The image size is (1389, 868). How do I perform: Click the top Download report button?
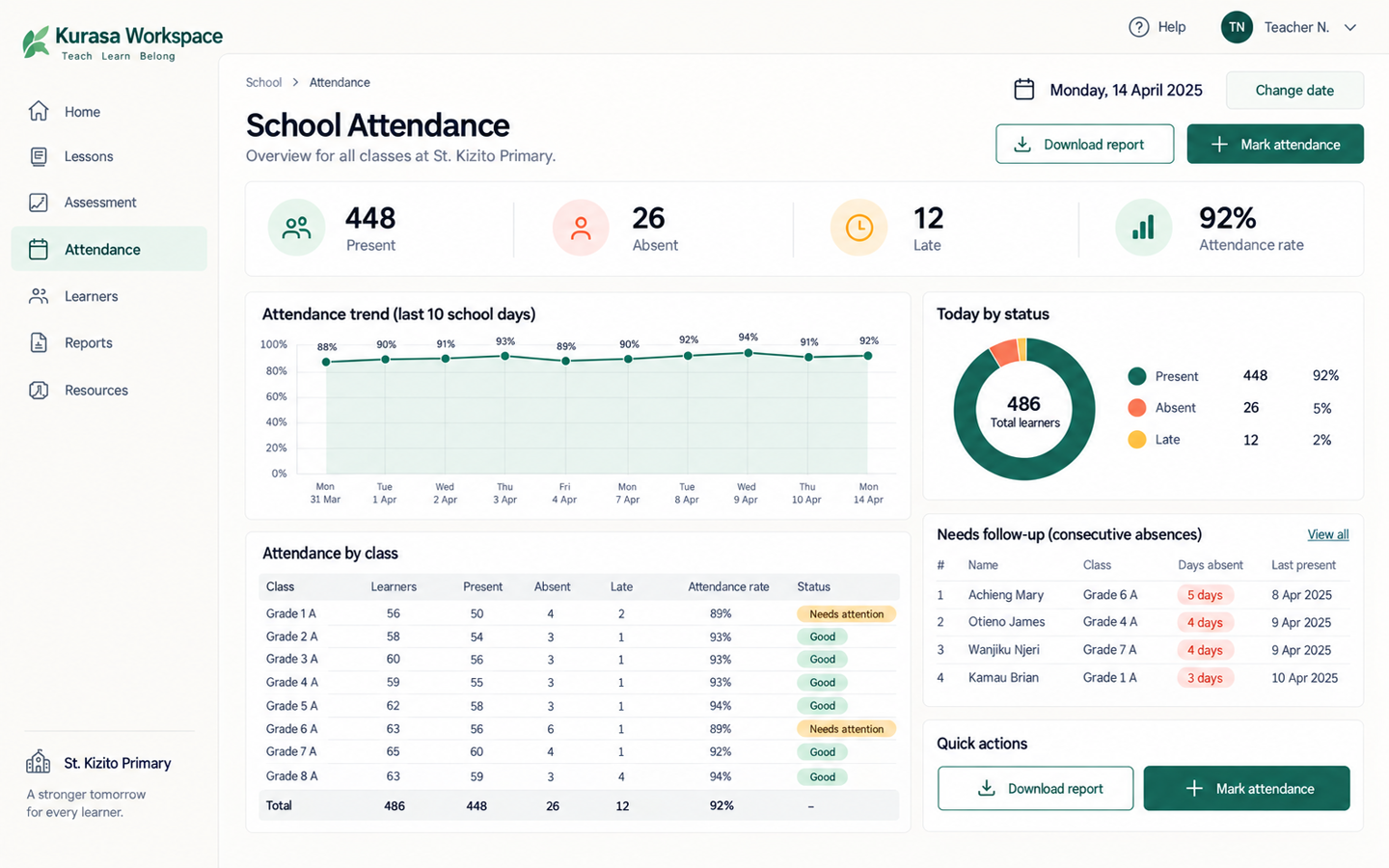click(x=1084, y=144)
